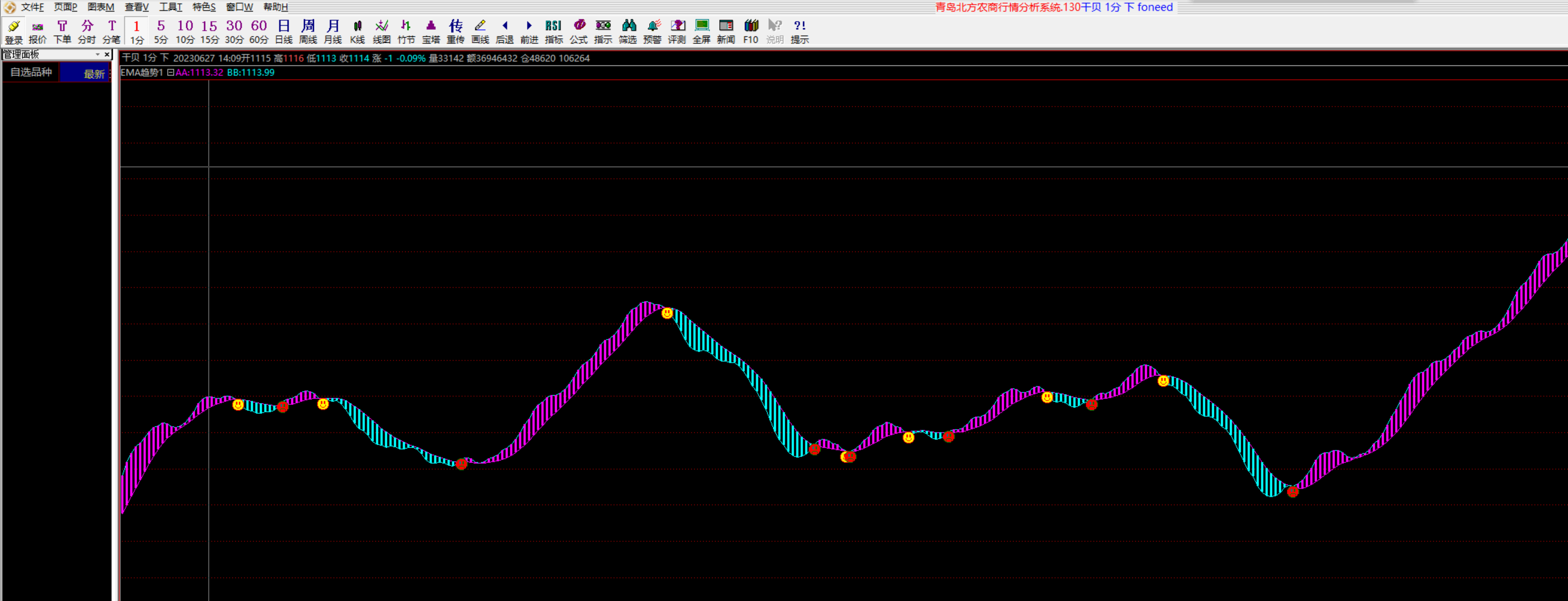Click the -0.09% change value

coord(411,59)
